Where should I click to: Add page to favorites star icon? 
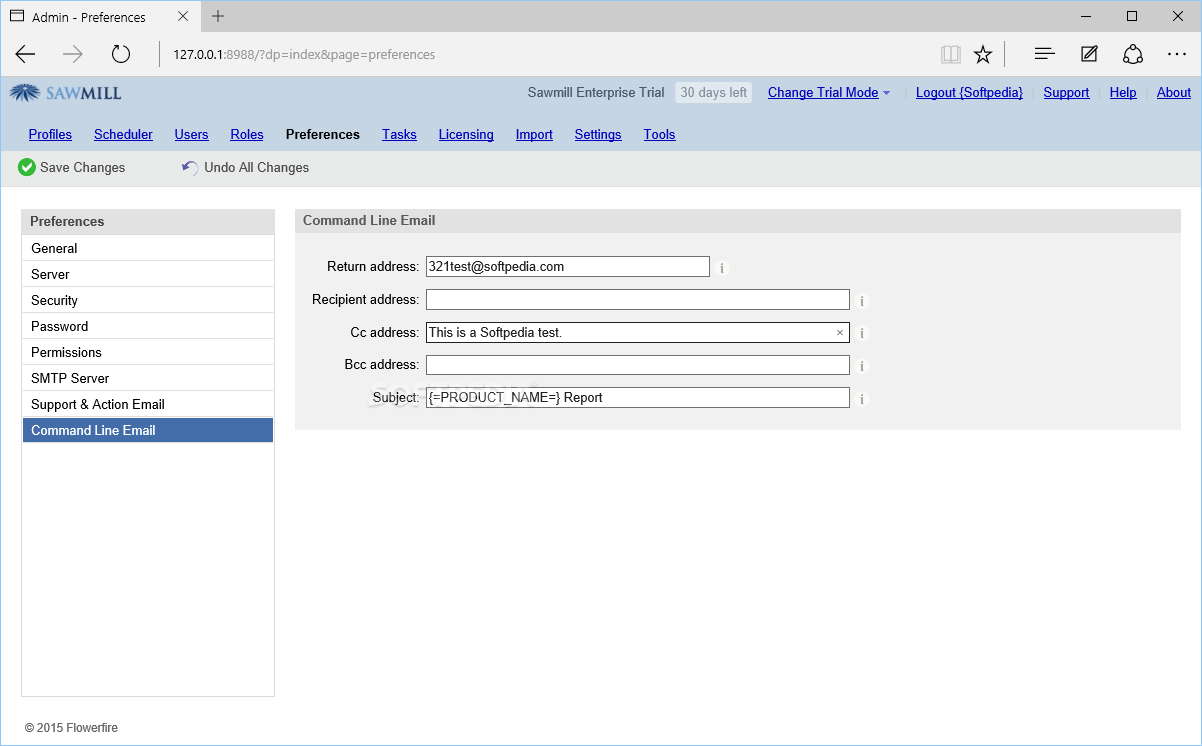coord(983,54)
